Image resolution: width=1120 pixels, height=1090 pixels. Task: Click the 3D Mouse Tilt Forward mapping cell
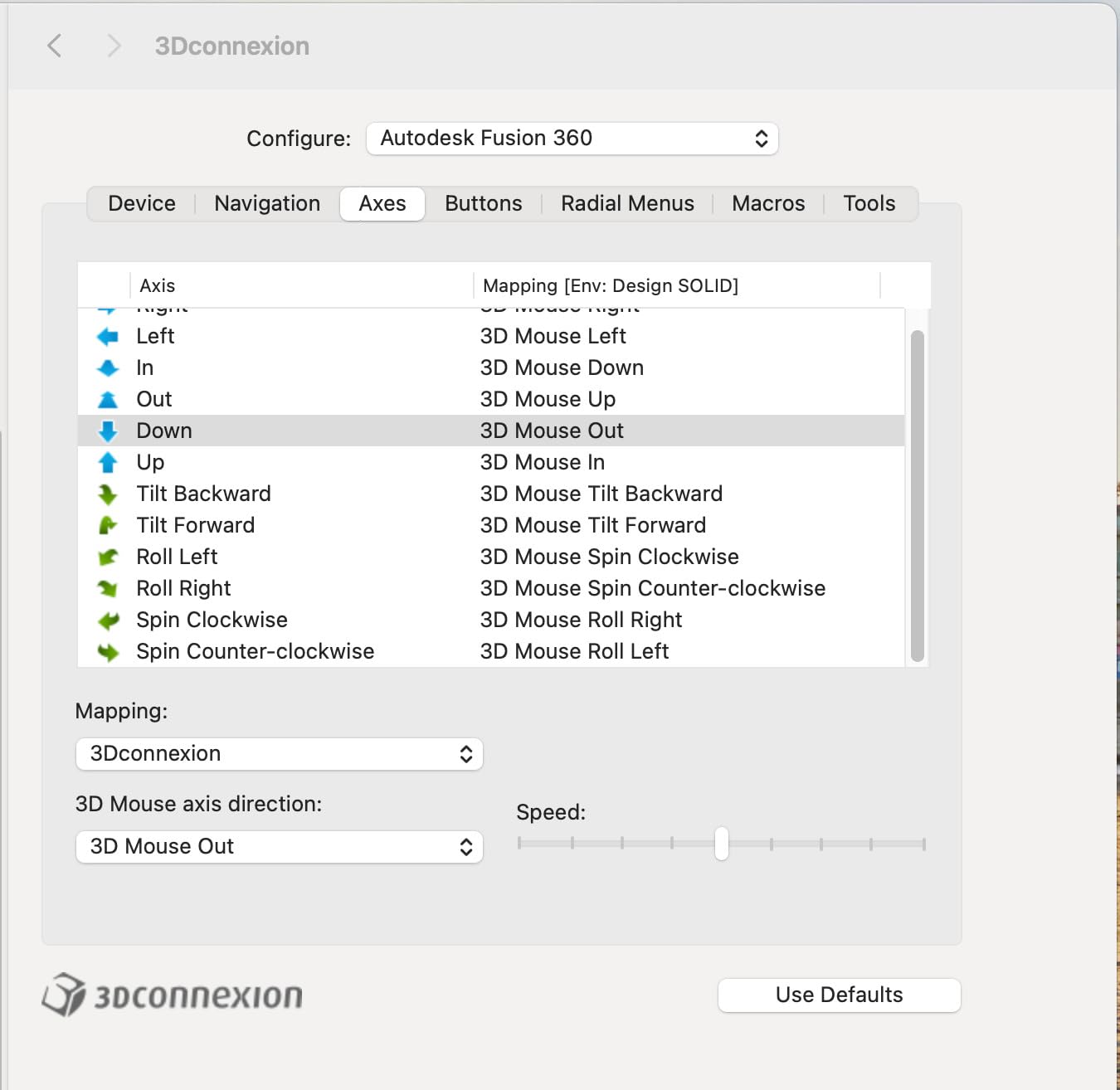pos(593,526)
